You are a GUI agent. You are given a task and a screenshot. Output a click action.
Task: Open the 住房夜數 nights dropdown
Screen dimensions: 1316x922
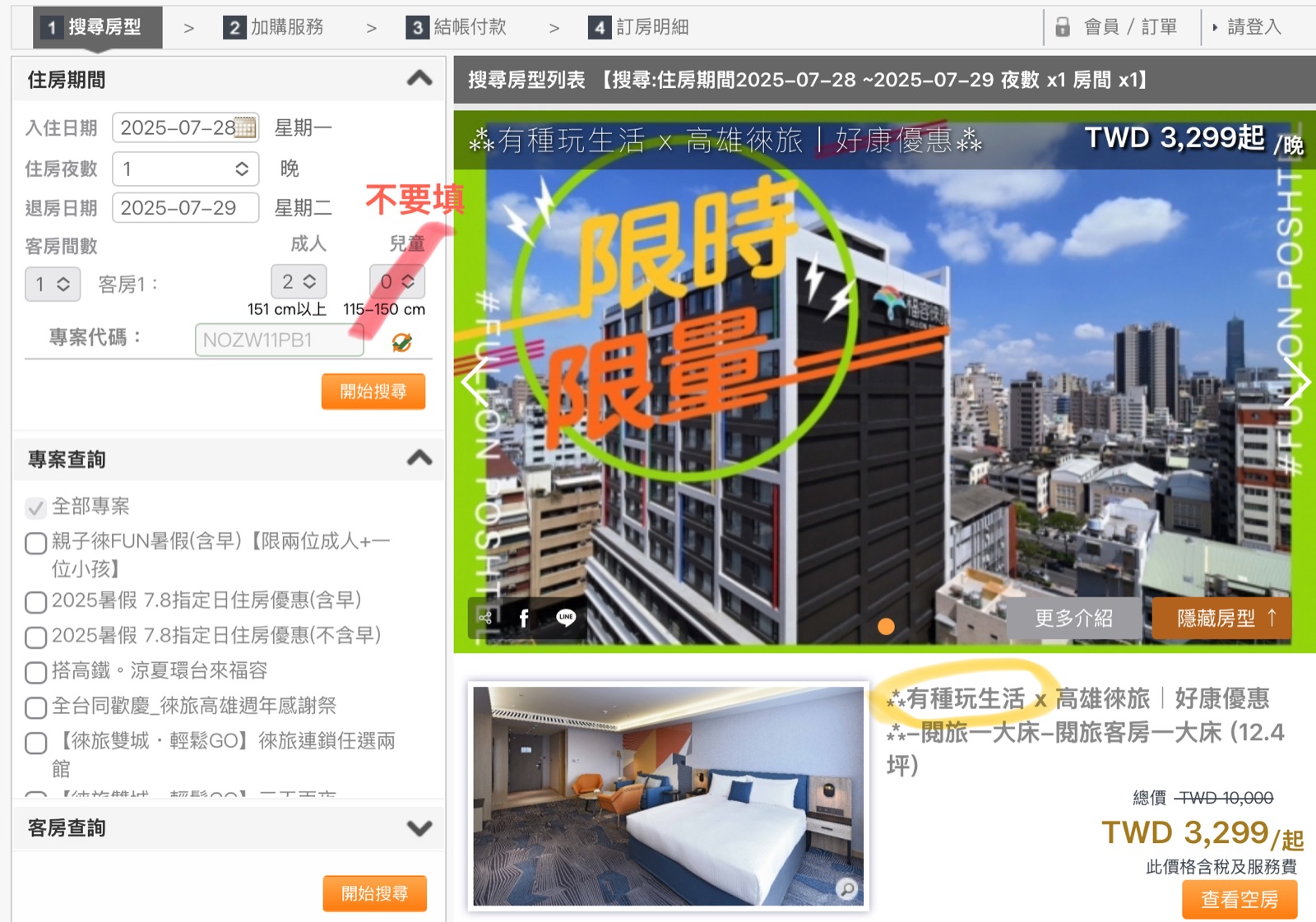tap(186, 169)
